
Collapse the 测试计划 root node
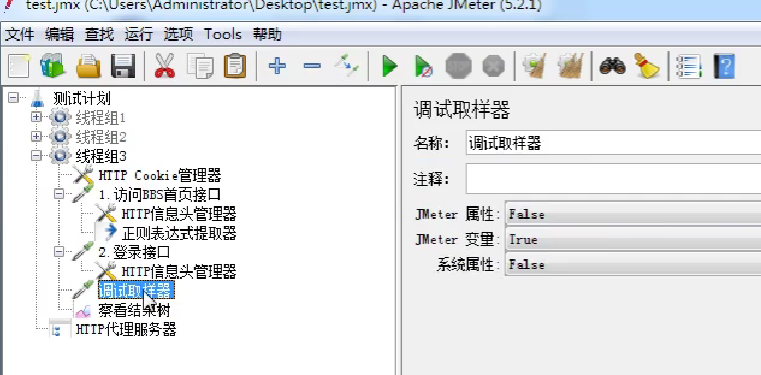click(13, 98)
